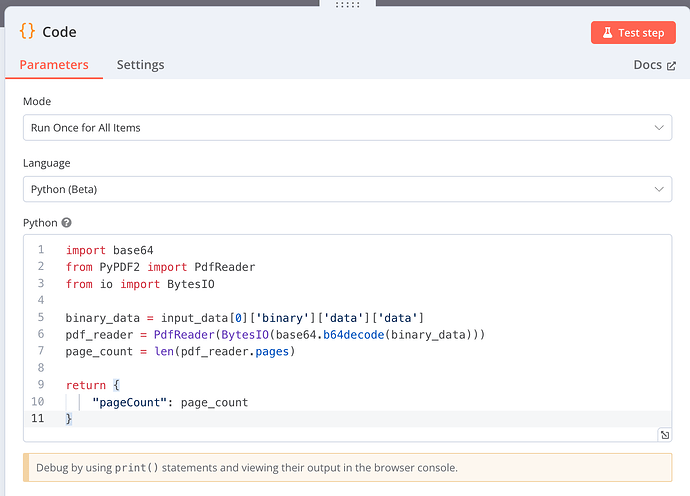Click the Test step button
This screenshot has height=496, width=690.
point(633,33)
